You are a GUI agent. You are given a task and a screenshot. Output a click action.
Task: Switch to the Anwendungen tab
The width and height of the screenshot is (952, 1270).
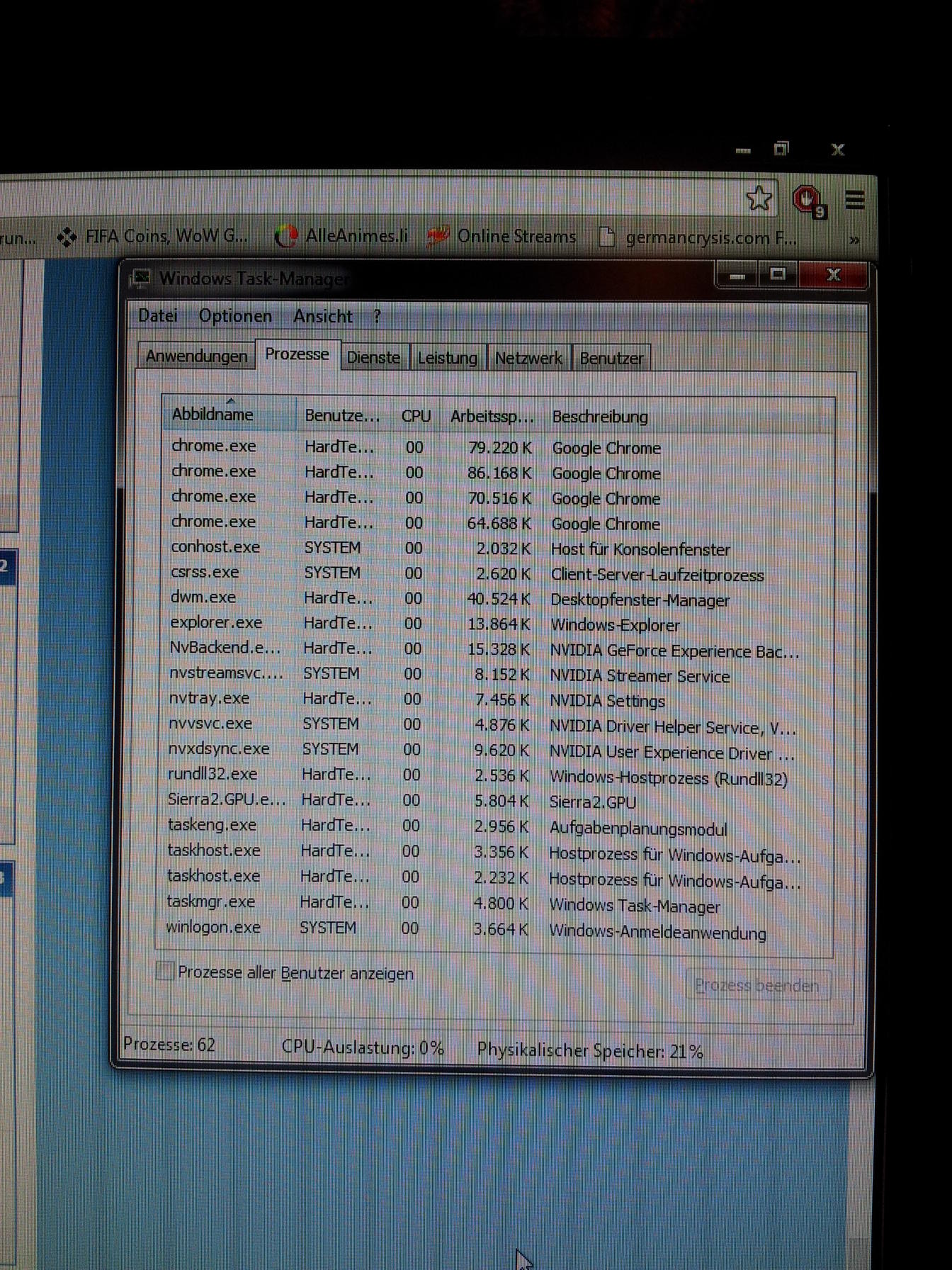coord(196,356)
